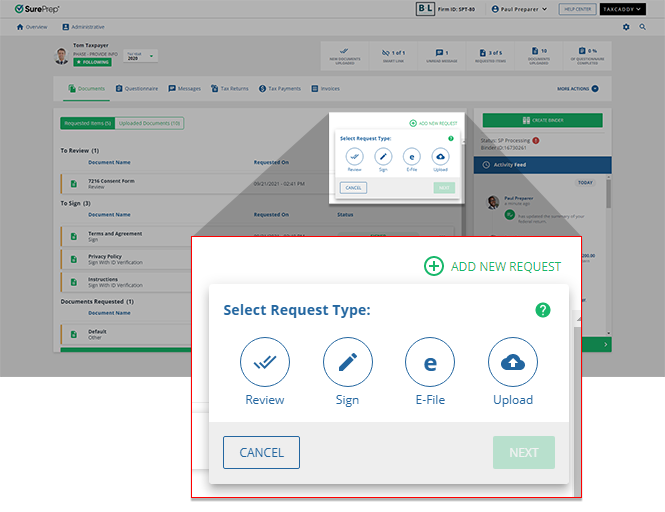Switch to Tax Returns tab

click(230, 89)
